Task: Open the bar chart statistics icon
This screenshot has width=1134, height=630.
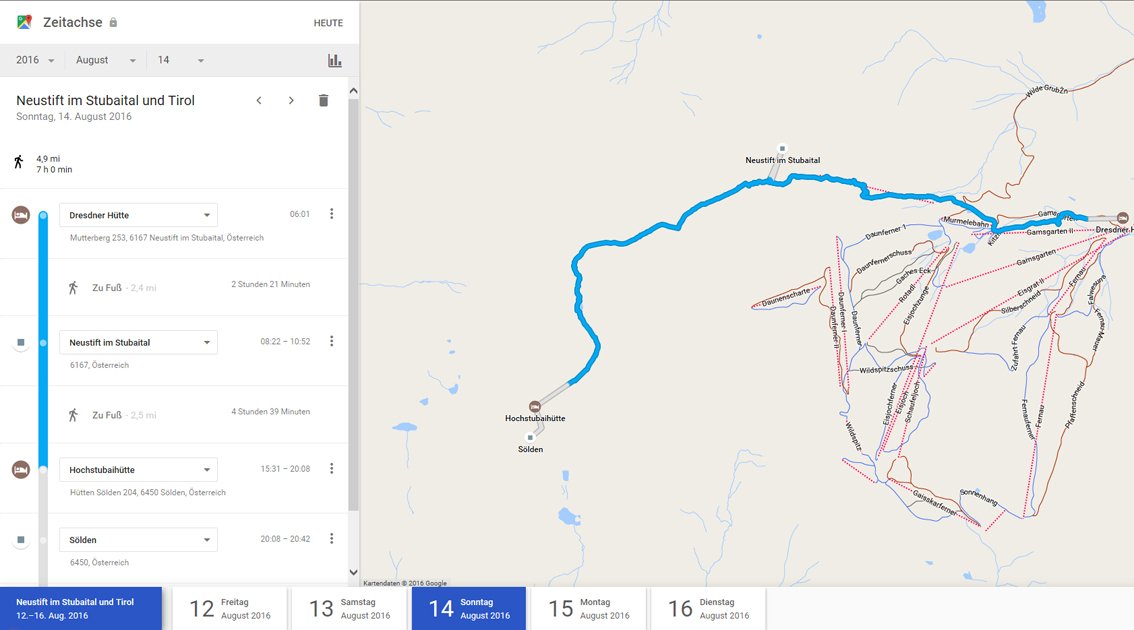Action: coord(334,60)
